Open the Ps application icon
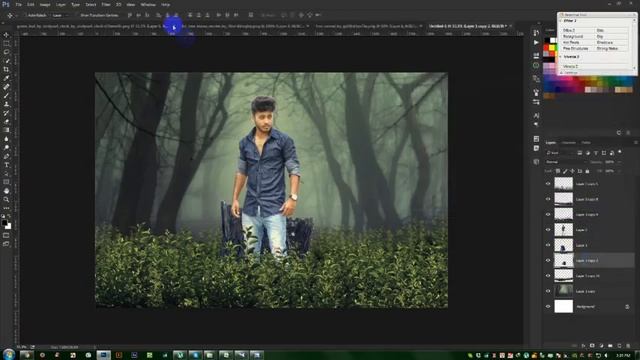 5,4
